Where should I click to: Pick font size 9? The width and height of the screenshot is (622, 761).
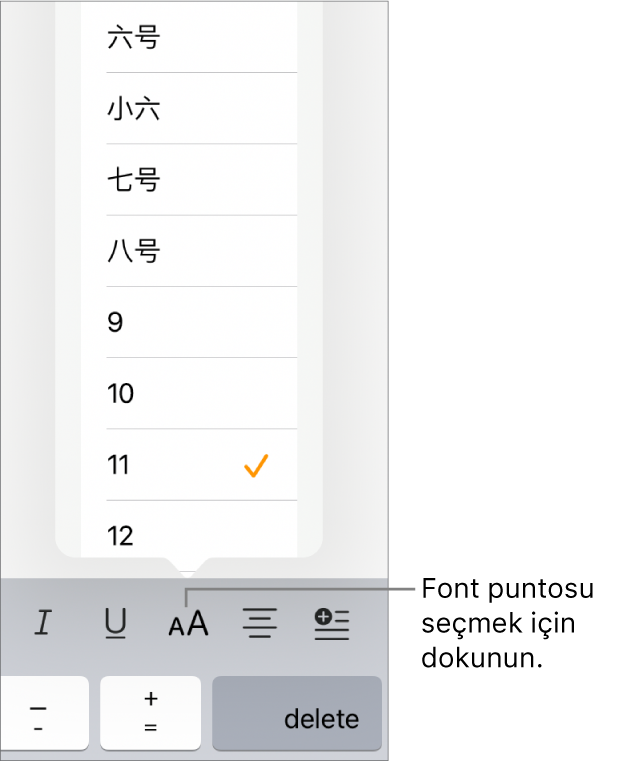[189, 322]
